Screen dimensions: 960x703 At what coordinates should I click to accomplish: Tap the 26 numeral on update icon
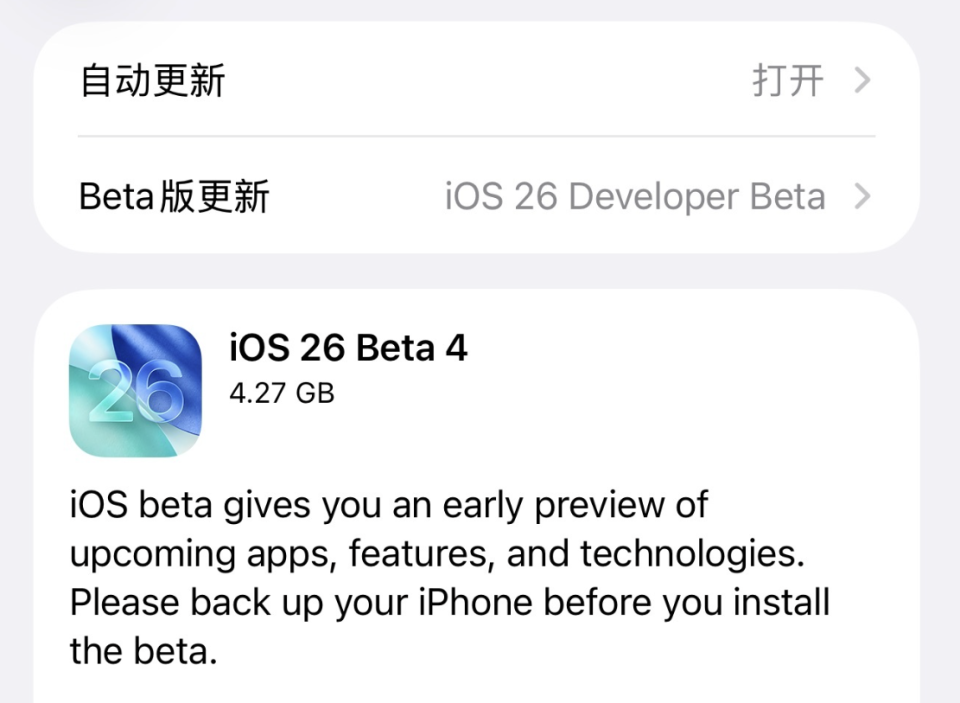[136, 393]
